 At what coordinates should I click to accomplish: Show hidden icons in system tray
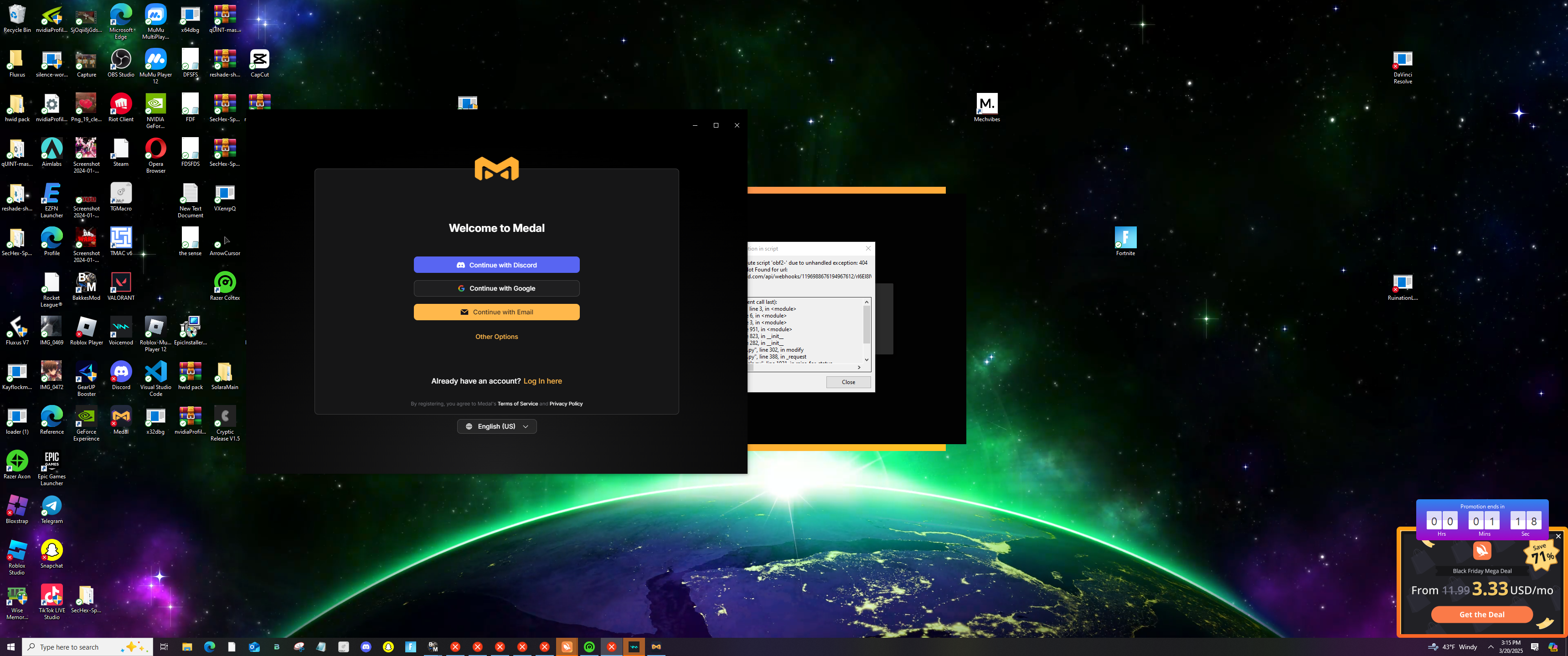point(1490,647)
